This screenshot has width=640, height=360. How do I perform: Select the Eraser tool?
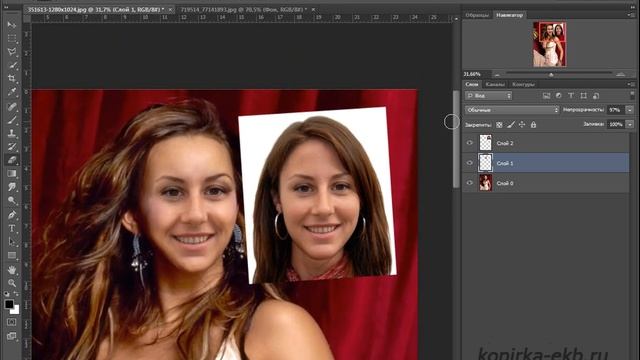tap(12, 160)
